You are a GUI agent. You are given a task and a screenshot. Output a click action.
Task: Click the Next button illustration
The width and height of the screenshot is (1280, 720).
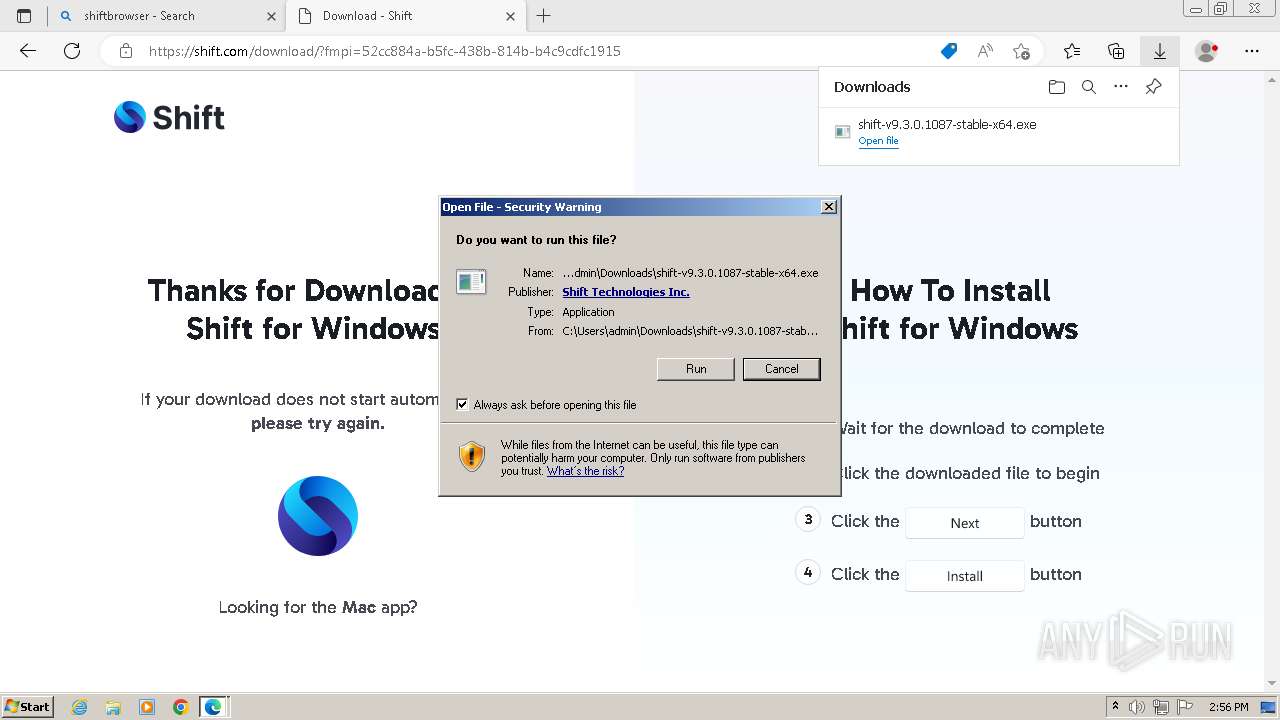[x=965, y=523]
